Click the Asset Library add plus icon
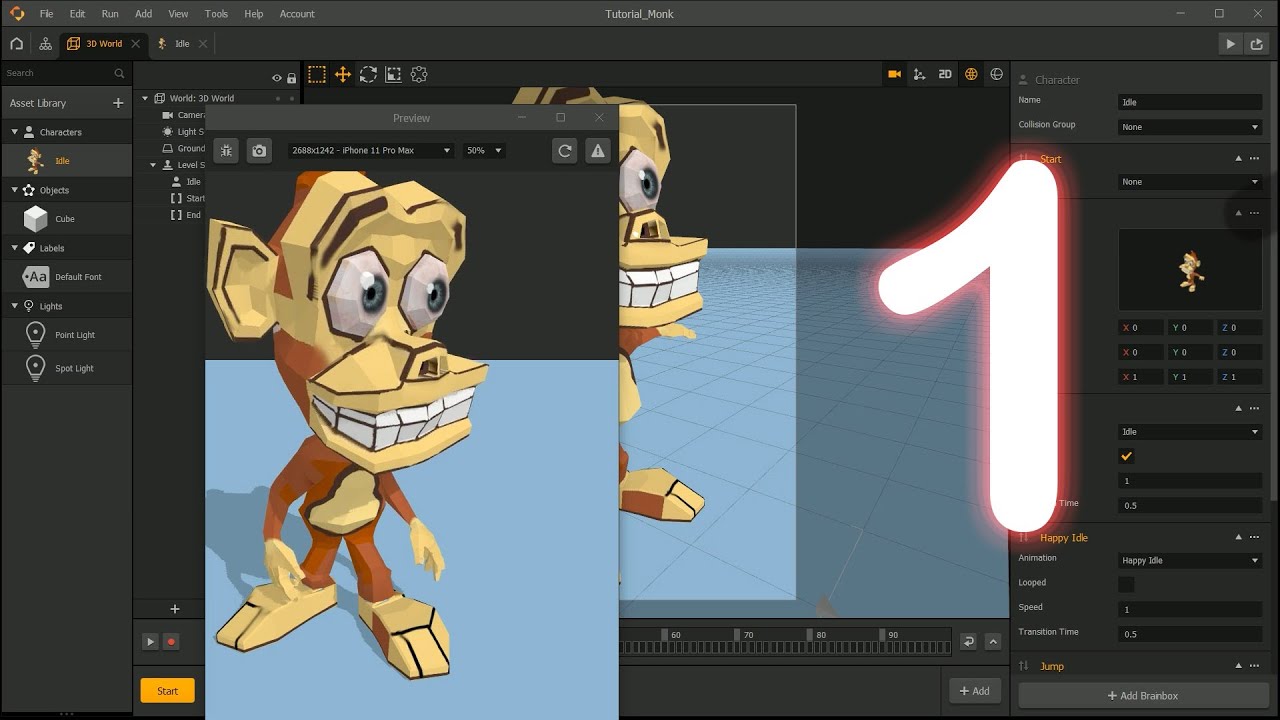1280x720 pixels. pyautogui.click(x=118, y=103)
